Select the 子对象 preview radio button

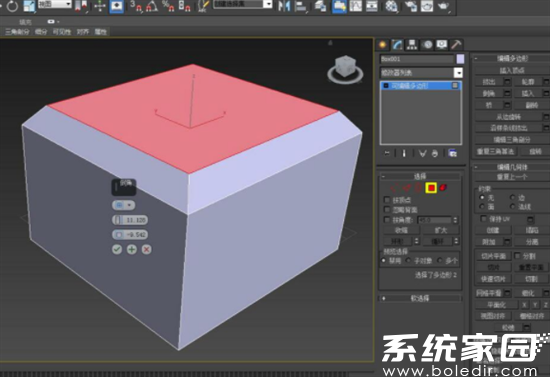point(409,261)
